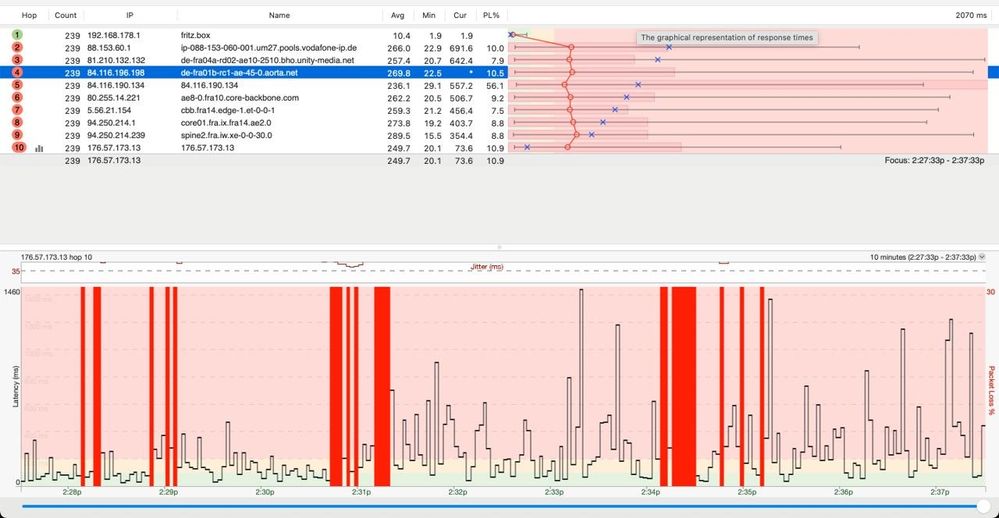Click the 176.57.173.13 hop 10 graph title

[56, 257]
